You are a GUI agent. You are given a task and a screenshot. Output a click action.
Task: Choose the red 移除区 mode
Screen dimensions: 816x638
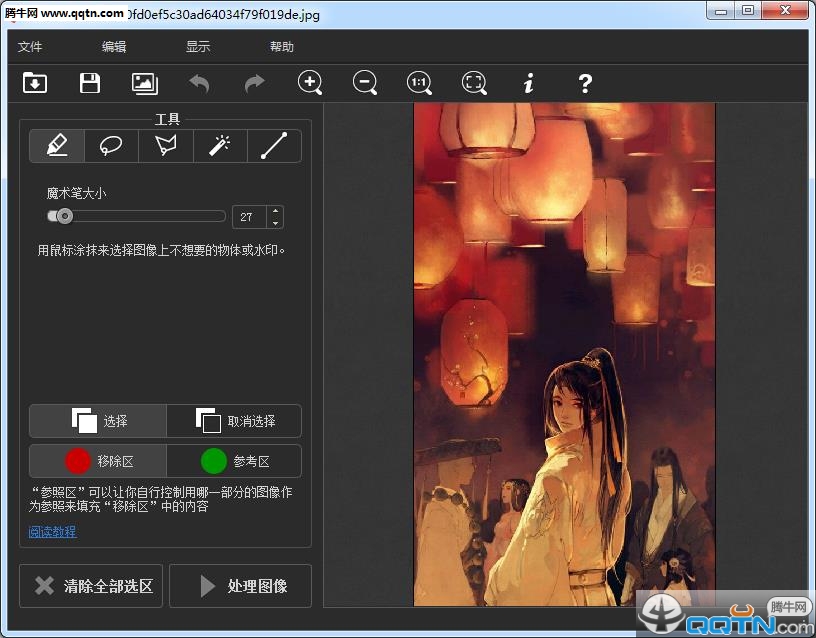[x=98, y=461]
